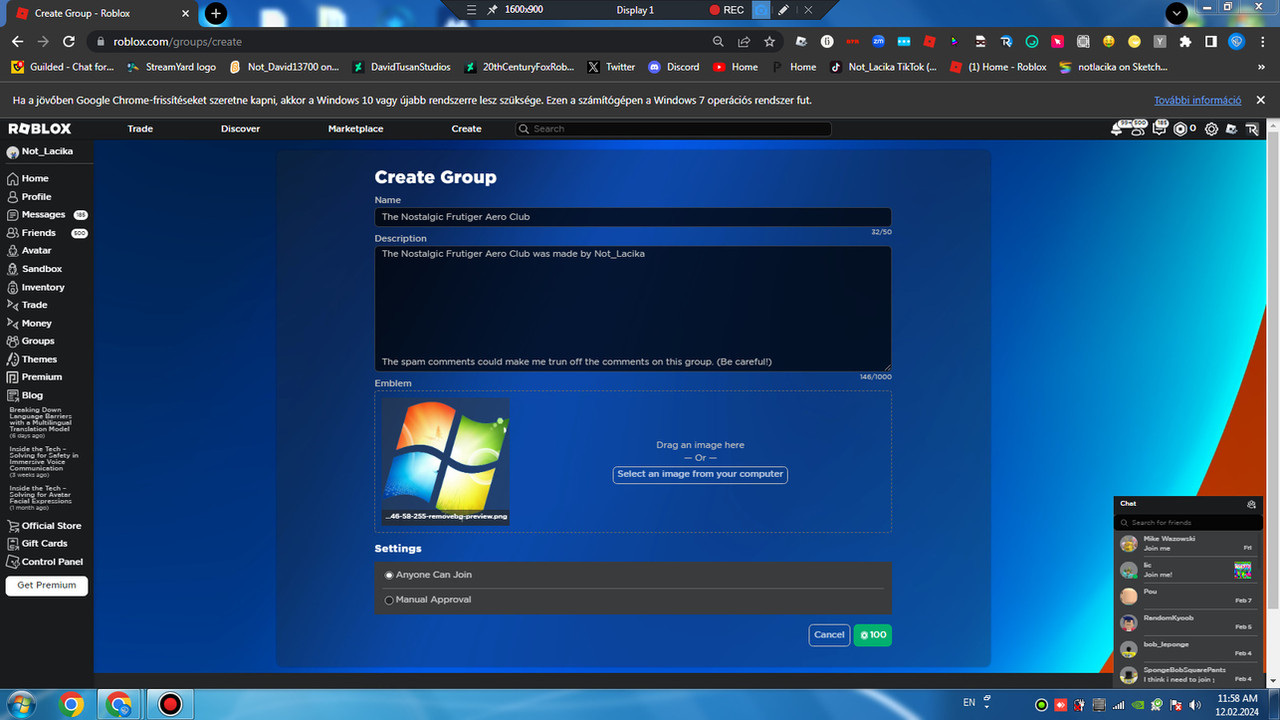Click the recorder pencil annotate icon
This screenshot has width=1280, height=720.
click(x=784, y=10)
